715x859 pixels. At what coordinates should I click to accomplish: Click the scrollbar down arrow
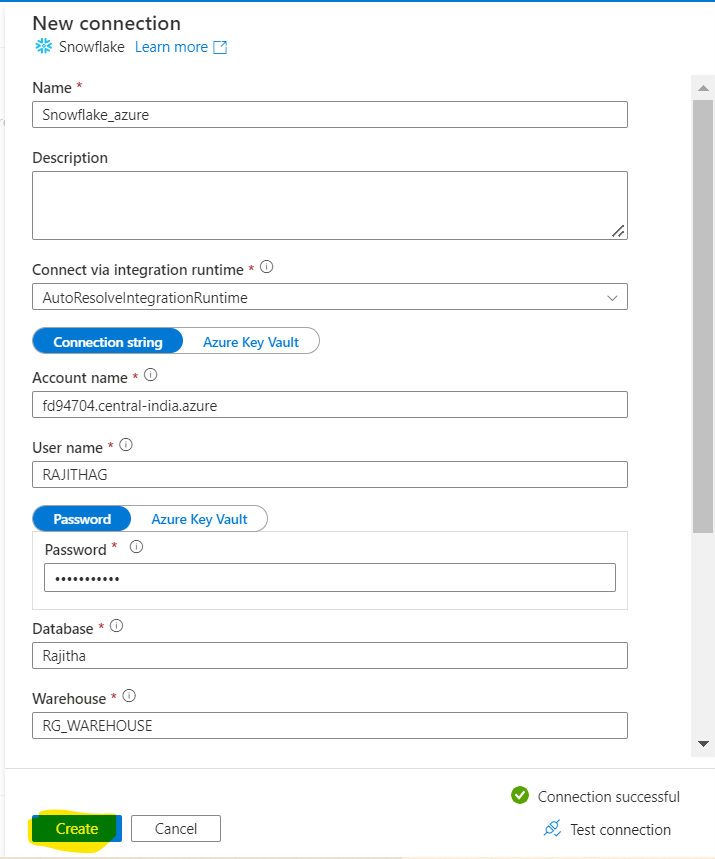click(x=703, y=744)
